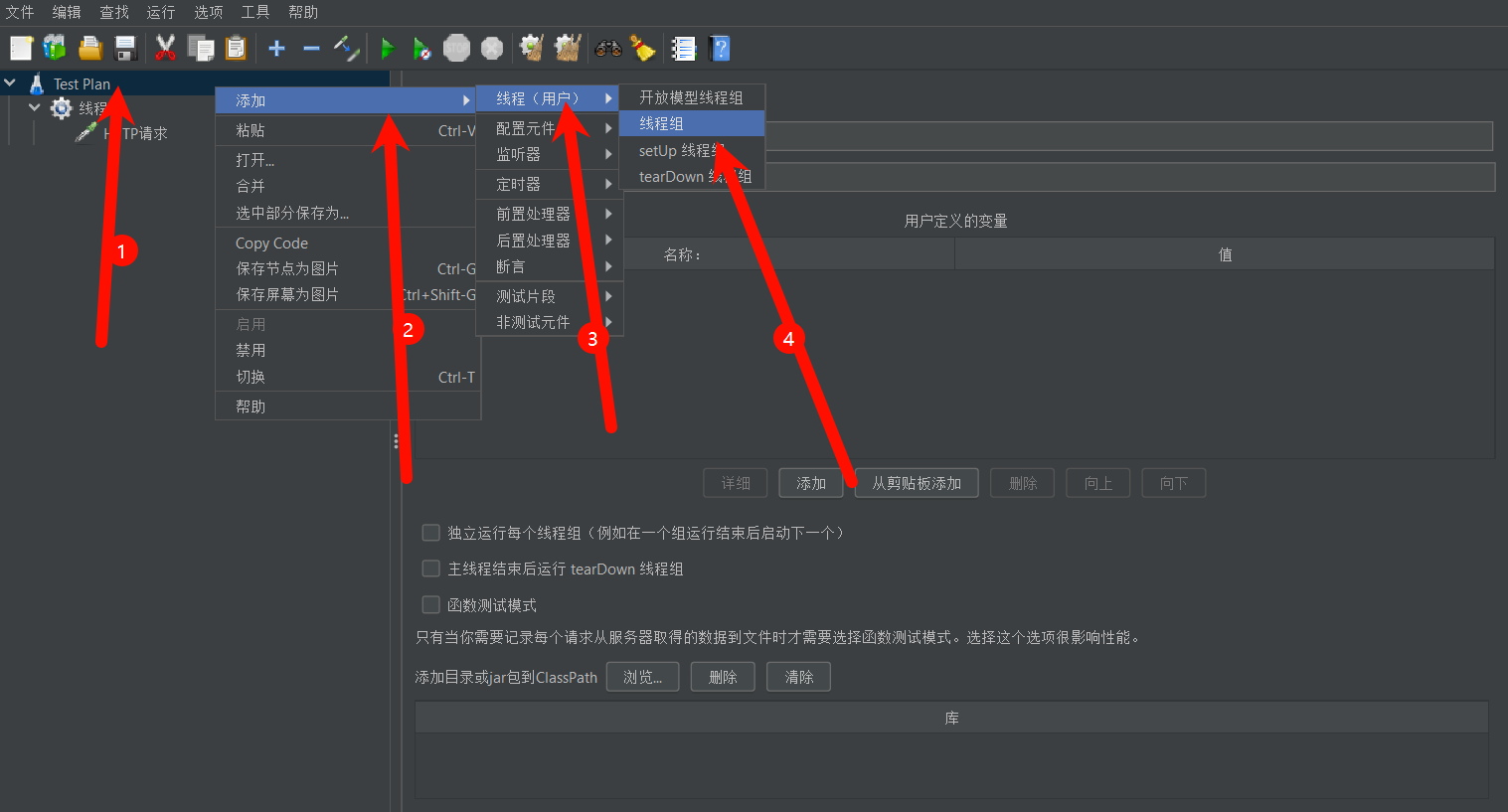The image size is (1508, 812).
Task: Start the test with the green play icon
Action: tap(387, 48)
